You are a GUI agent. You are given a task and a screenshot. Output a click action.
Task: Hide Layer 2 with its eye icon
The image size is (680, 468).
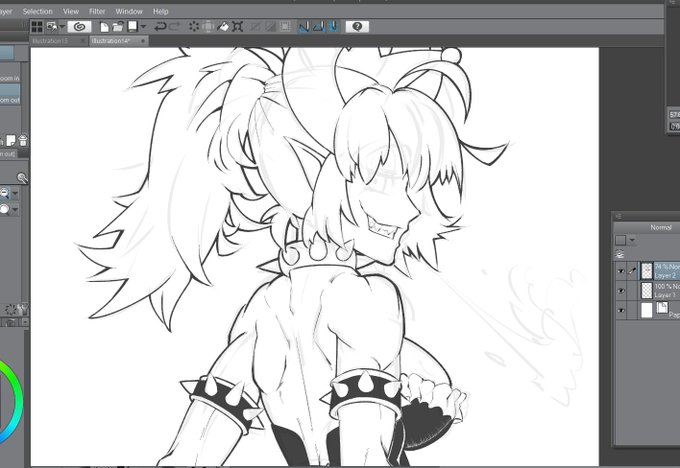pos(621,271)
